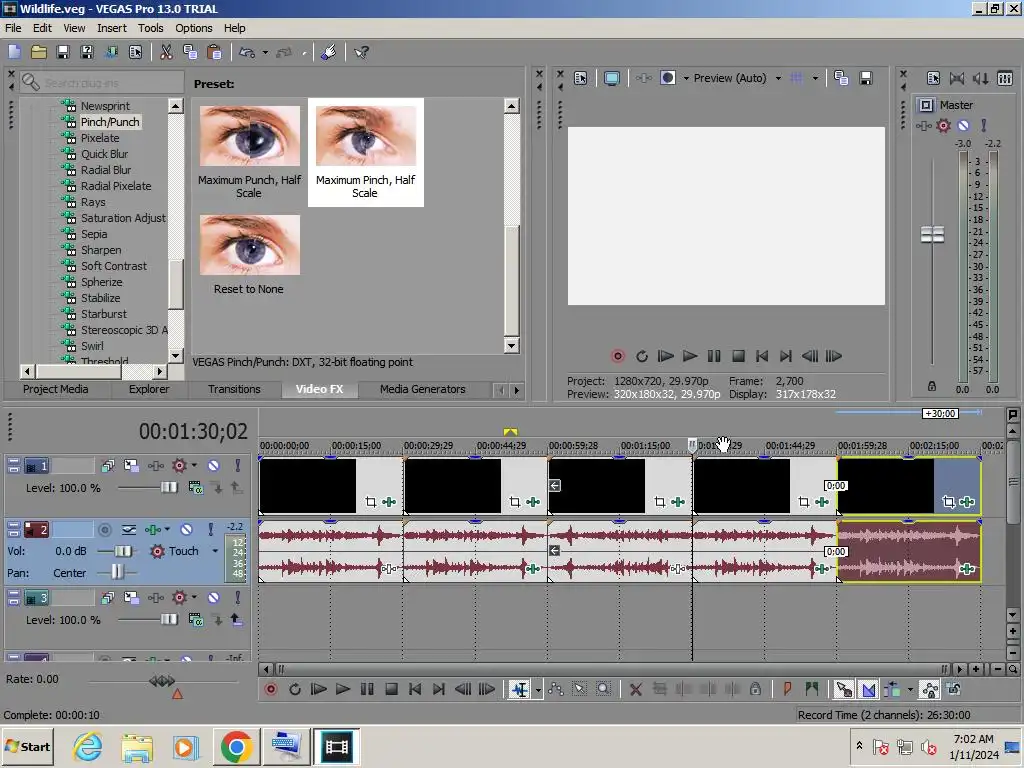The image size is (1024, 768).
Task: Click the Windows Start button
Action: (x=28, y=746)
